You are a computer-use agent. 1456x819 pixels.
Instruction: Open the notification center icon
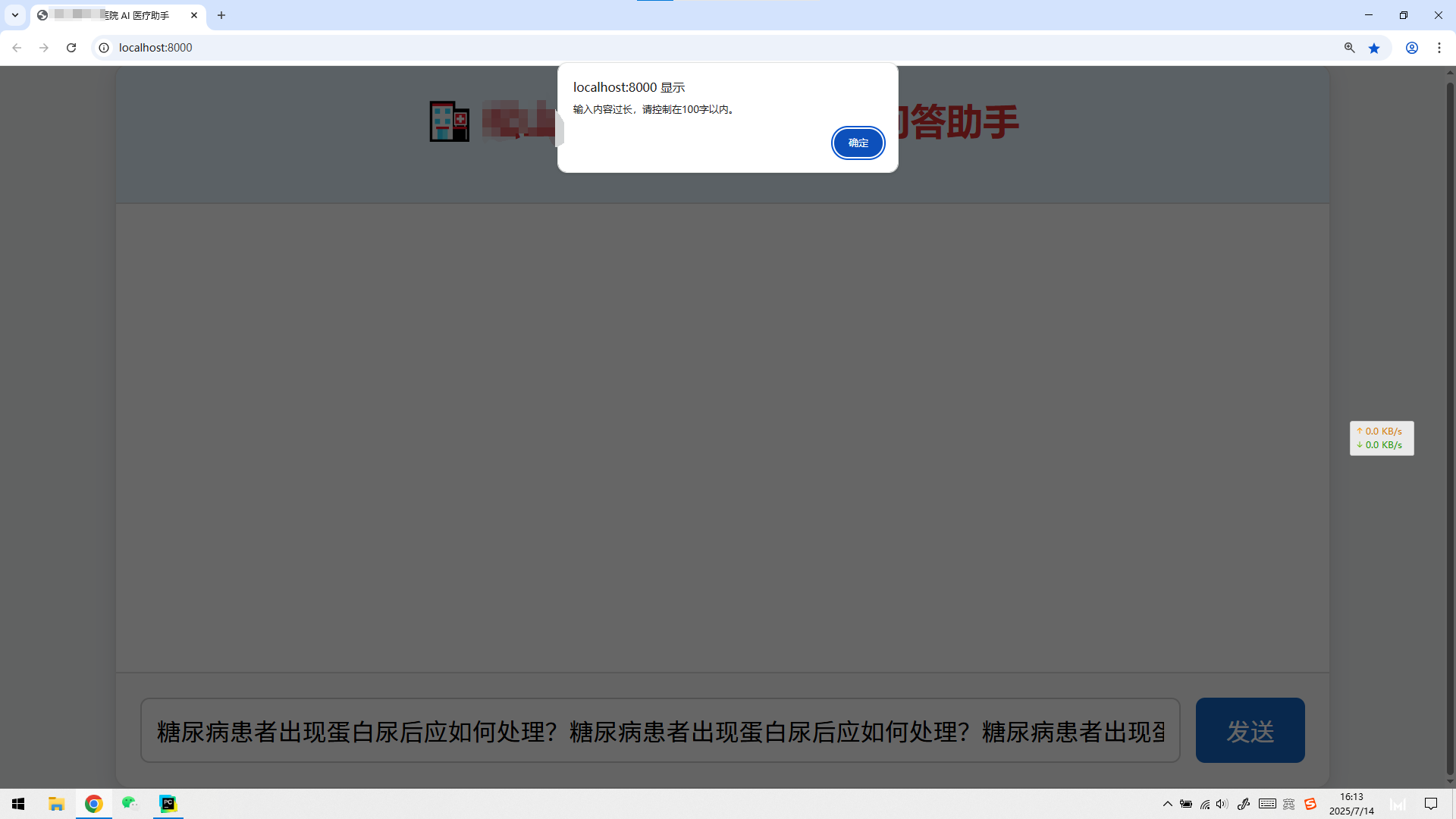coord(1431,804)
